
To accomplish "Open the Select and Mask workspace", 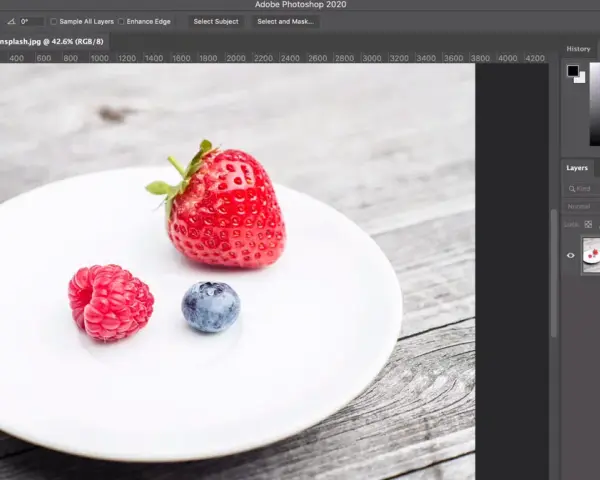I will coord(285,21).
